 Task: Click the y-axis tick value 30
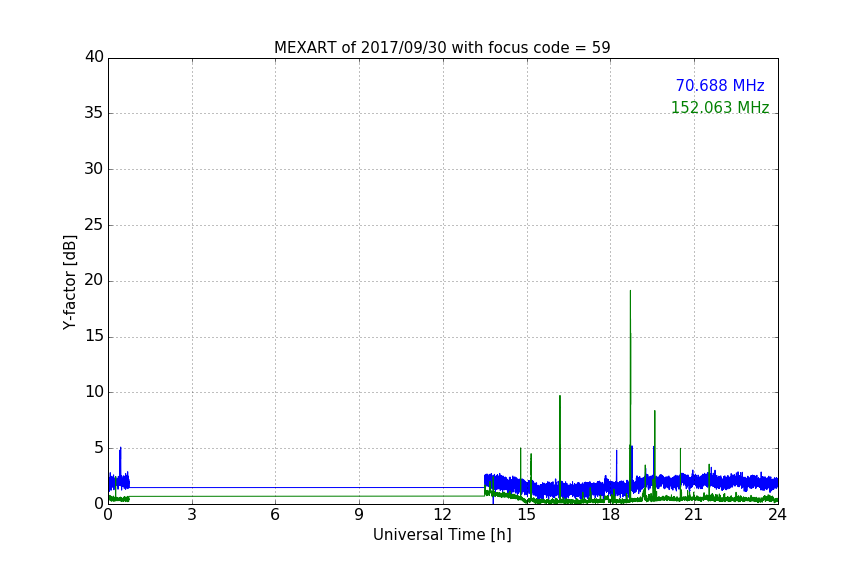click(94, 169)
